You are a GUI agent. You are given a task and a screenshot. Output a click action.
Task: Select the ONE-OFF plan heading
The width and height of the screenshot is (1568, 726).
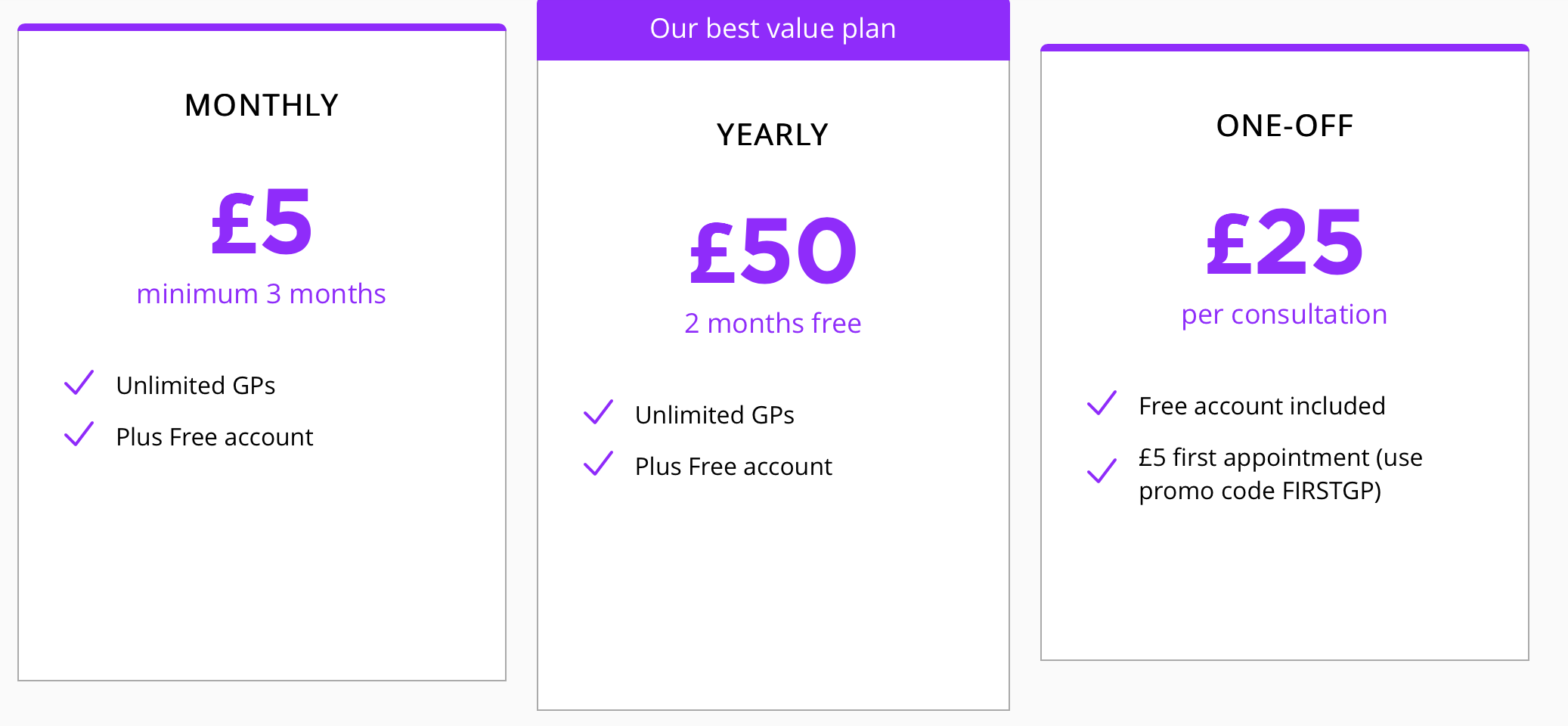1284,126
